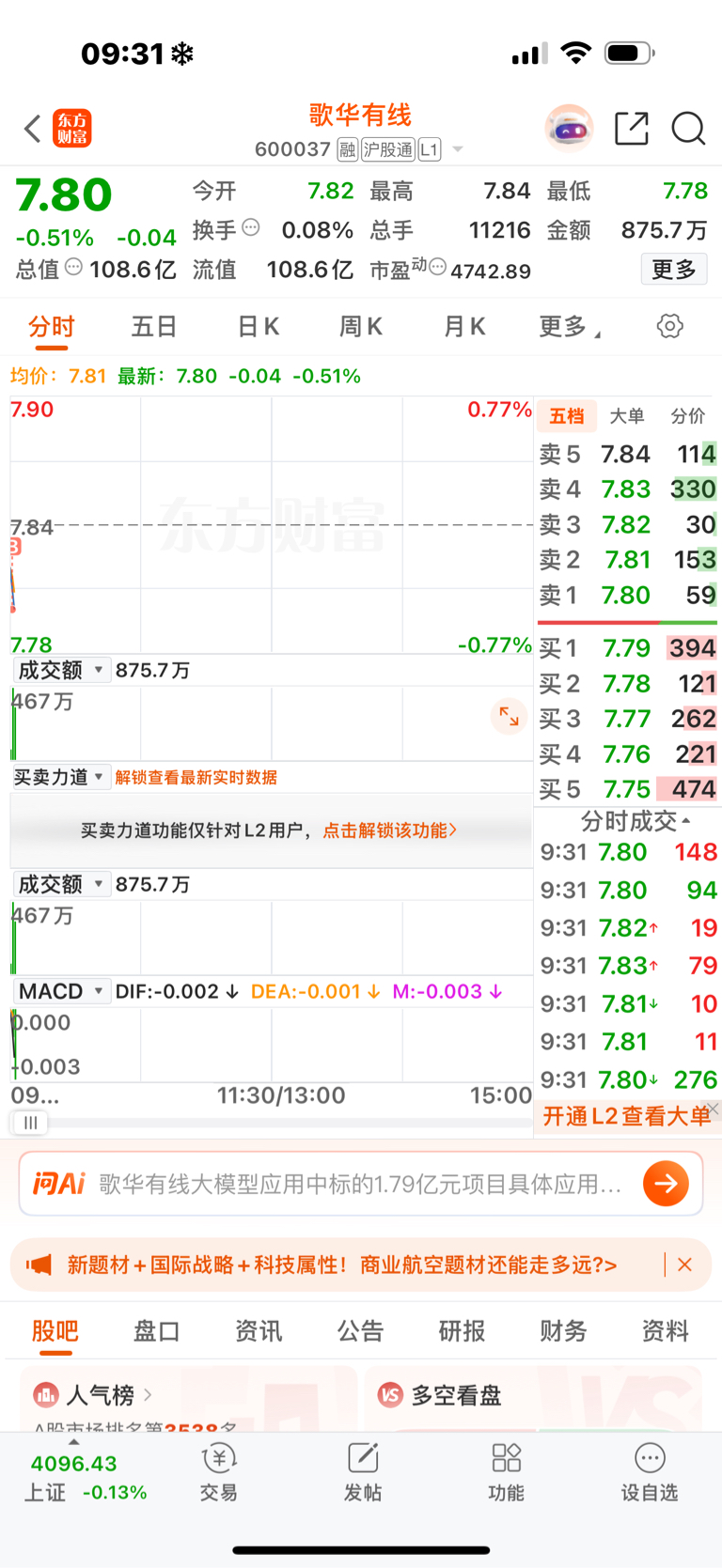Select the 五档 order book tab

[x=567, y=416]
